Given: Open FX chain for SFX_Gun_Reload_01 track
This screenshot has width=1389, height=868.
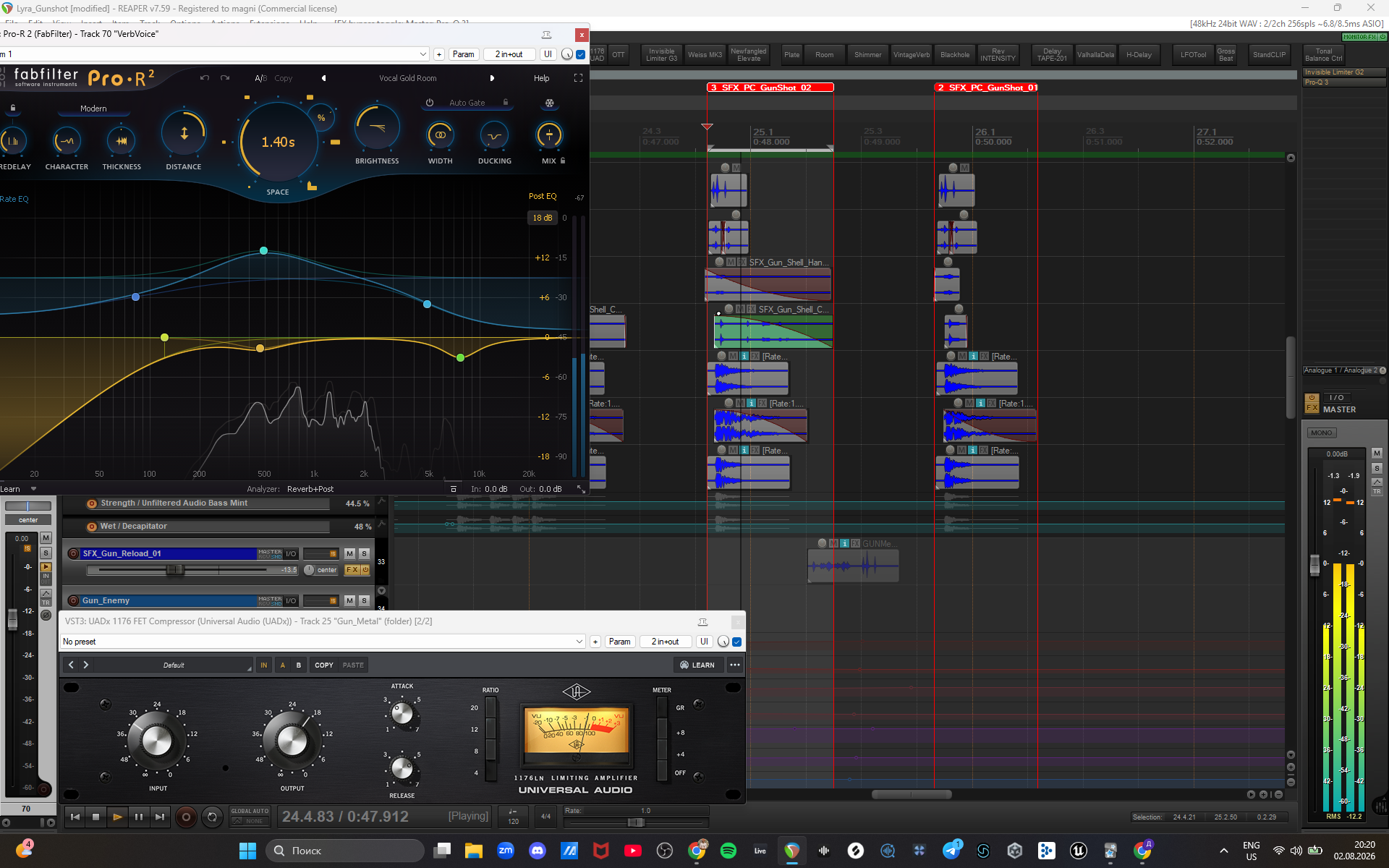Looking at the screenshot, I should 352,570.
